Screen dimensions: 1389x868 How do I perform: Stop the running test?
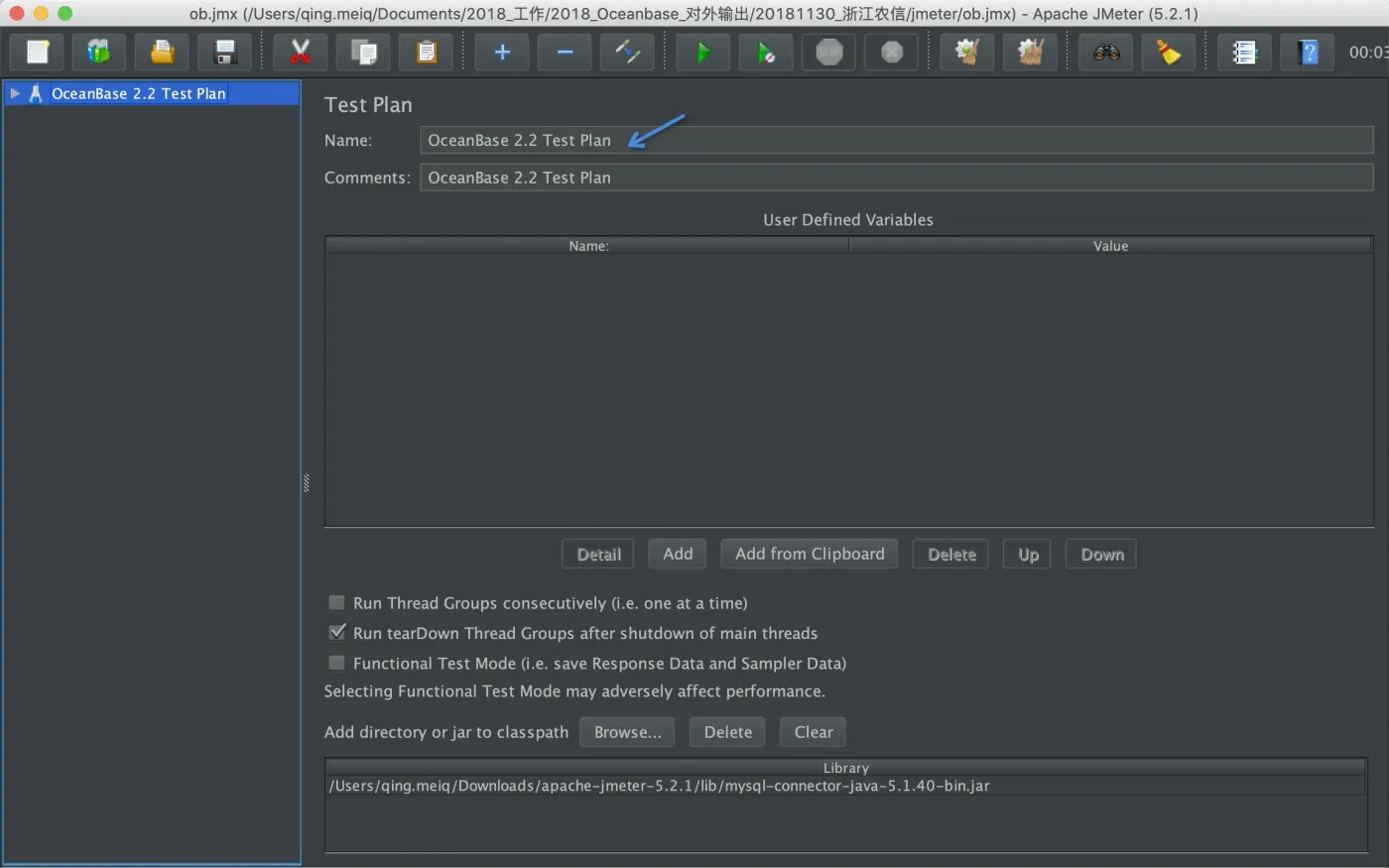[x=828, y=52]
